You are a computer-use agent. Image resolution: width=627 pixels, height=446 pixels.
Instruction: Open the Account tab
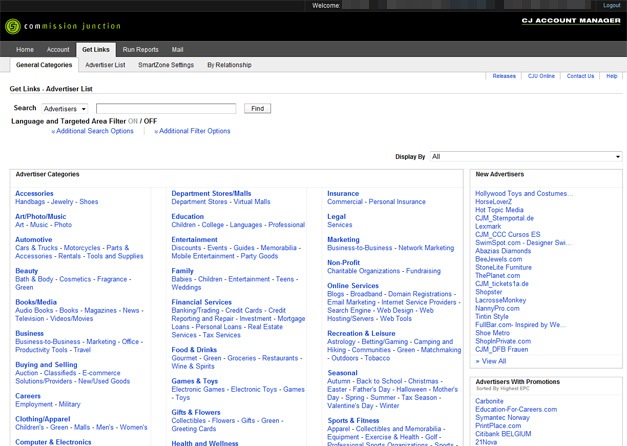tap(58, 50)
